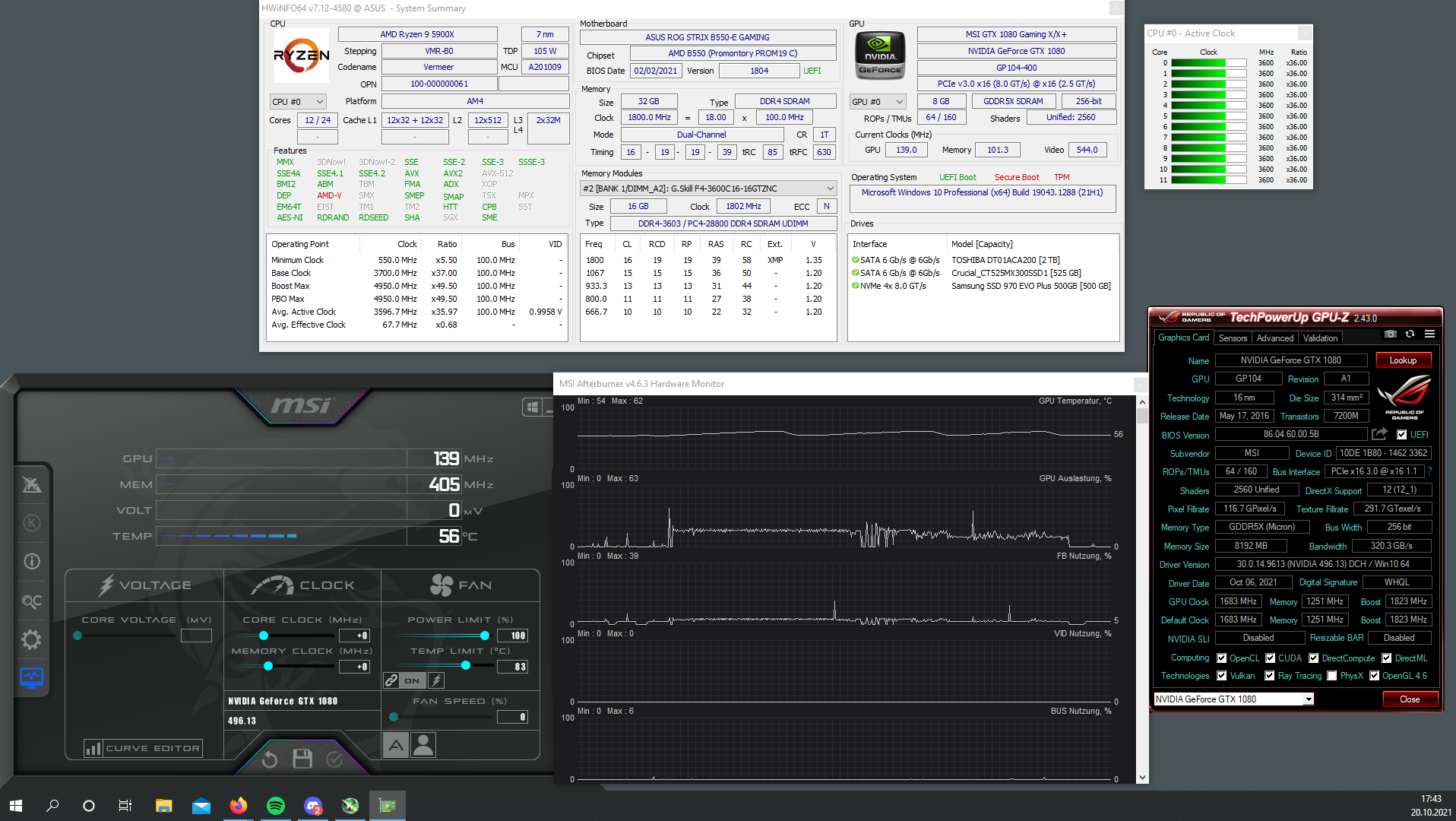1456x821 pixels.
Task: Open Firefox from the taskbar
Action: (239, 806)
